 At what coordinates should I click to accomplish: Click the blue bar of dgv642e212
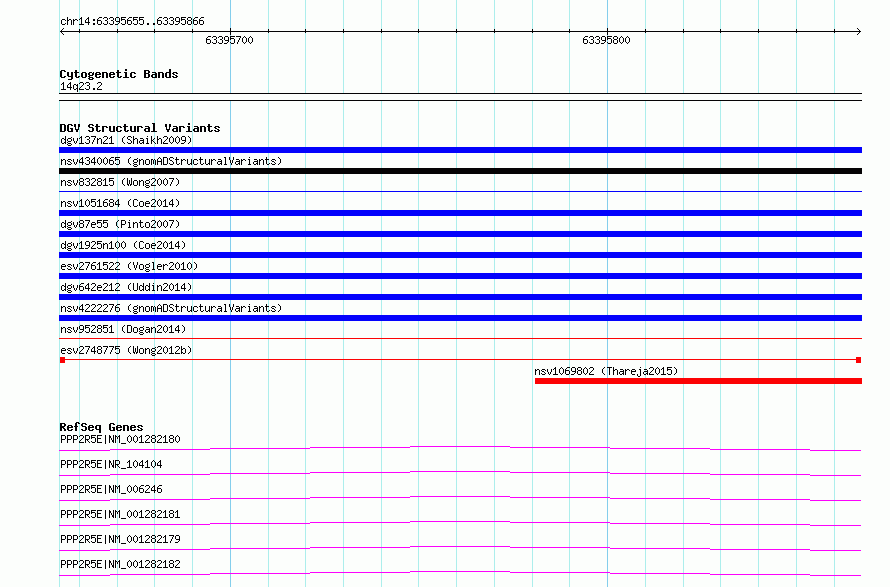pos(460,297)
